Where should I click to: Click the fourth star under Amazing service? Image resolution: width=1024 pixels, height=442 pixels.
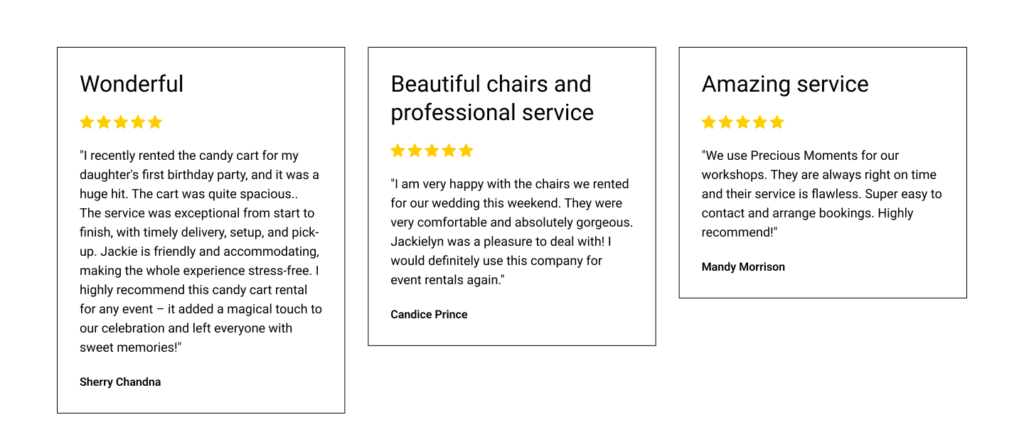pos(760,122)
